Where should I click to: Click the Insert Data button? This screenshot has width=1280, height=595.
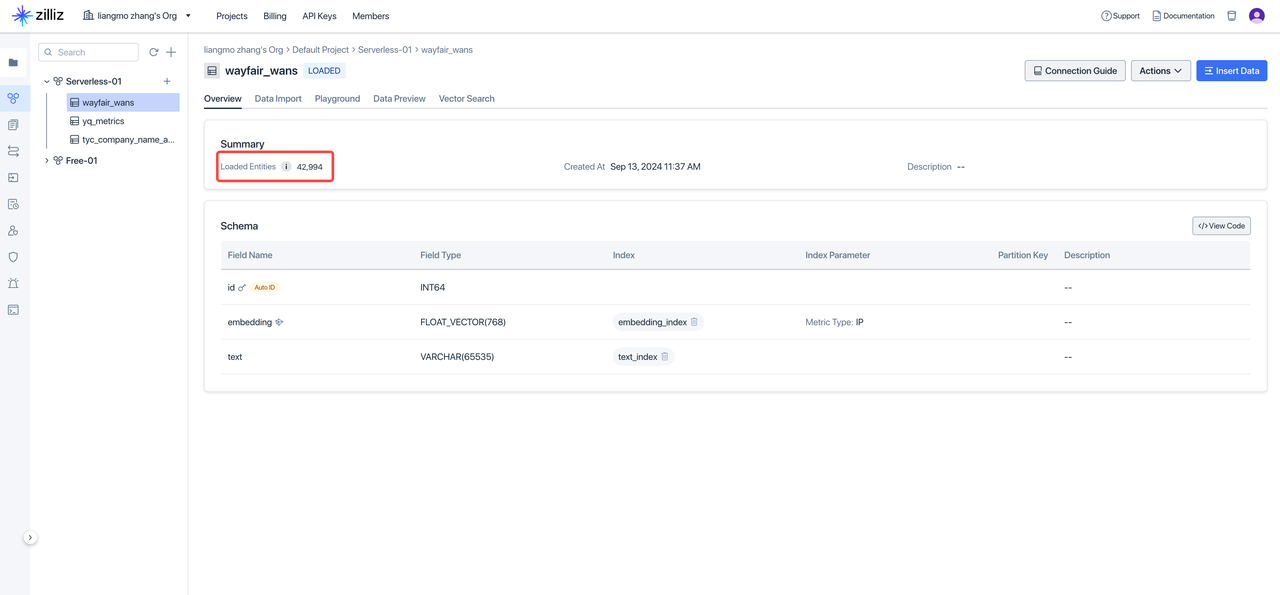click(1231, 71)
